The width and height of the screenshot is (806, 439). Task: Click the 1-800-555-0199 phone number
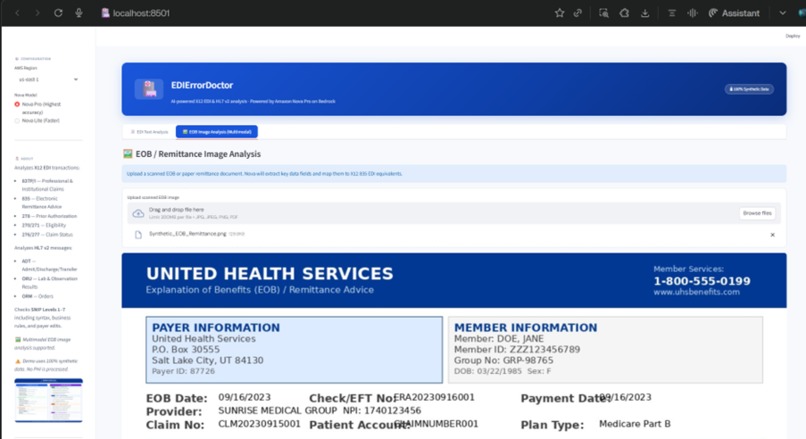pyautogui.click(x=702, y=281)
